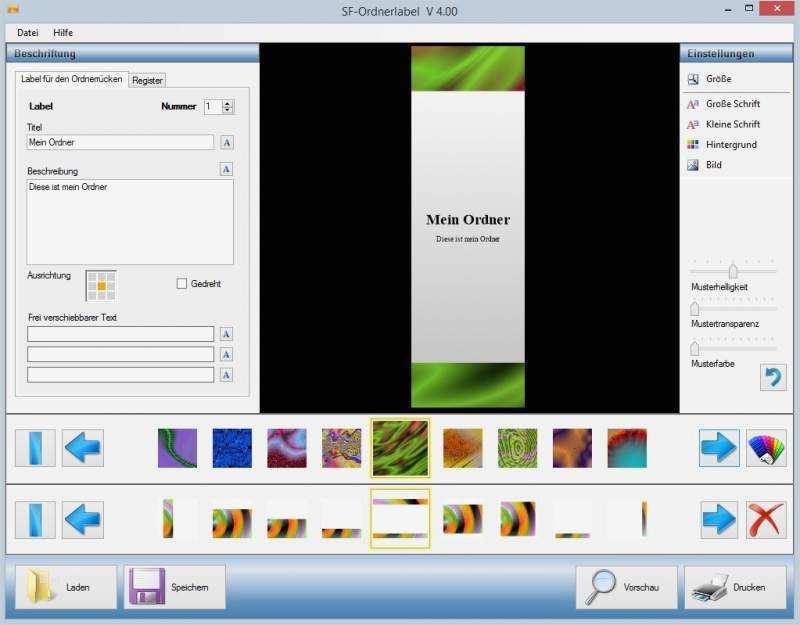Select the purple orange pattern thumbnail

(x=572, y=448)
